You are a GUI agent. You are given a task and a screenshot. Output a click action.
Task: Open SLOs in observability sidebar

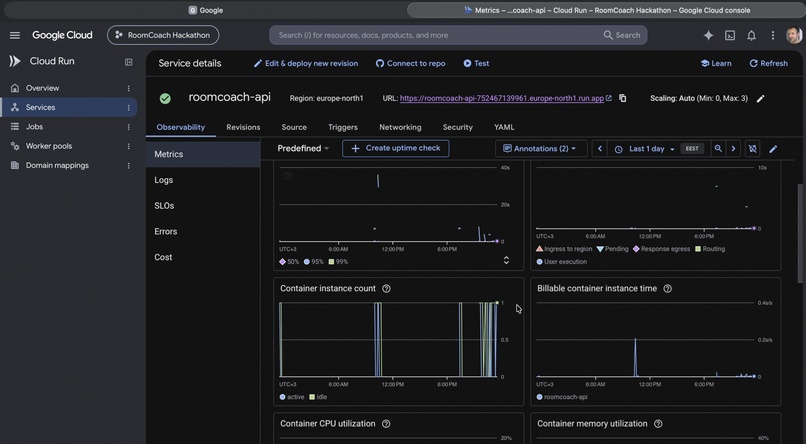pyautogui.click(x=203, y=206)
